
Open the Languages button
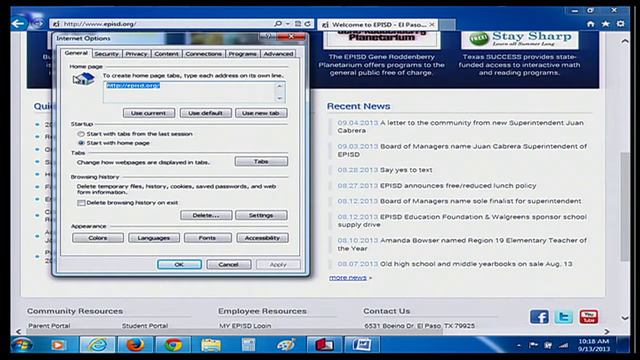(x=154, y=238)
